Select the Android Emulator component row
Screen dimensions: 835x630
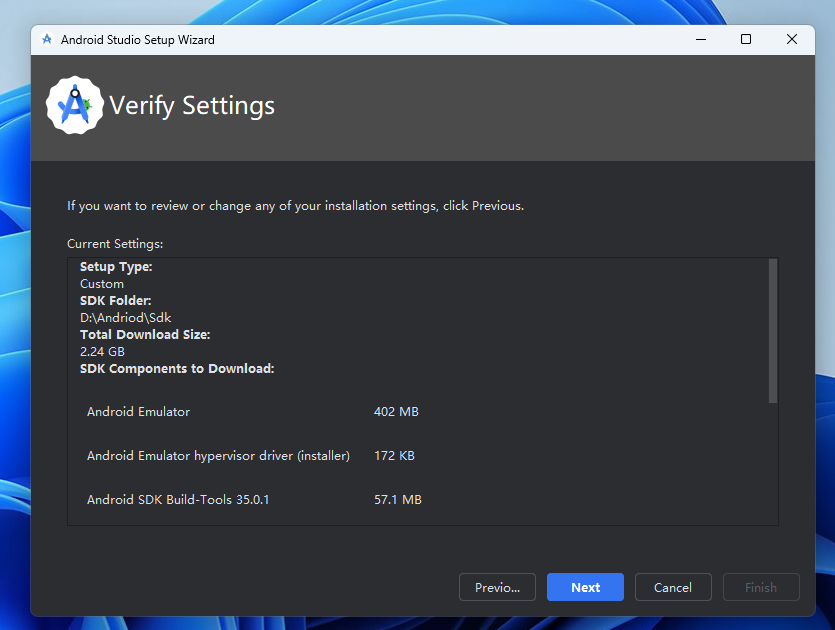tap(253, 412)
